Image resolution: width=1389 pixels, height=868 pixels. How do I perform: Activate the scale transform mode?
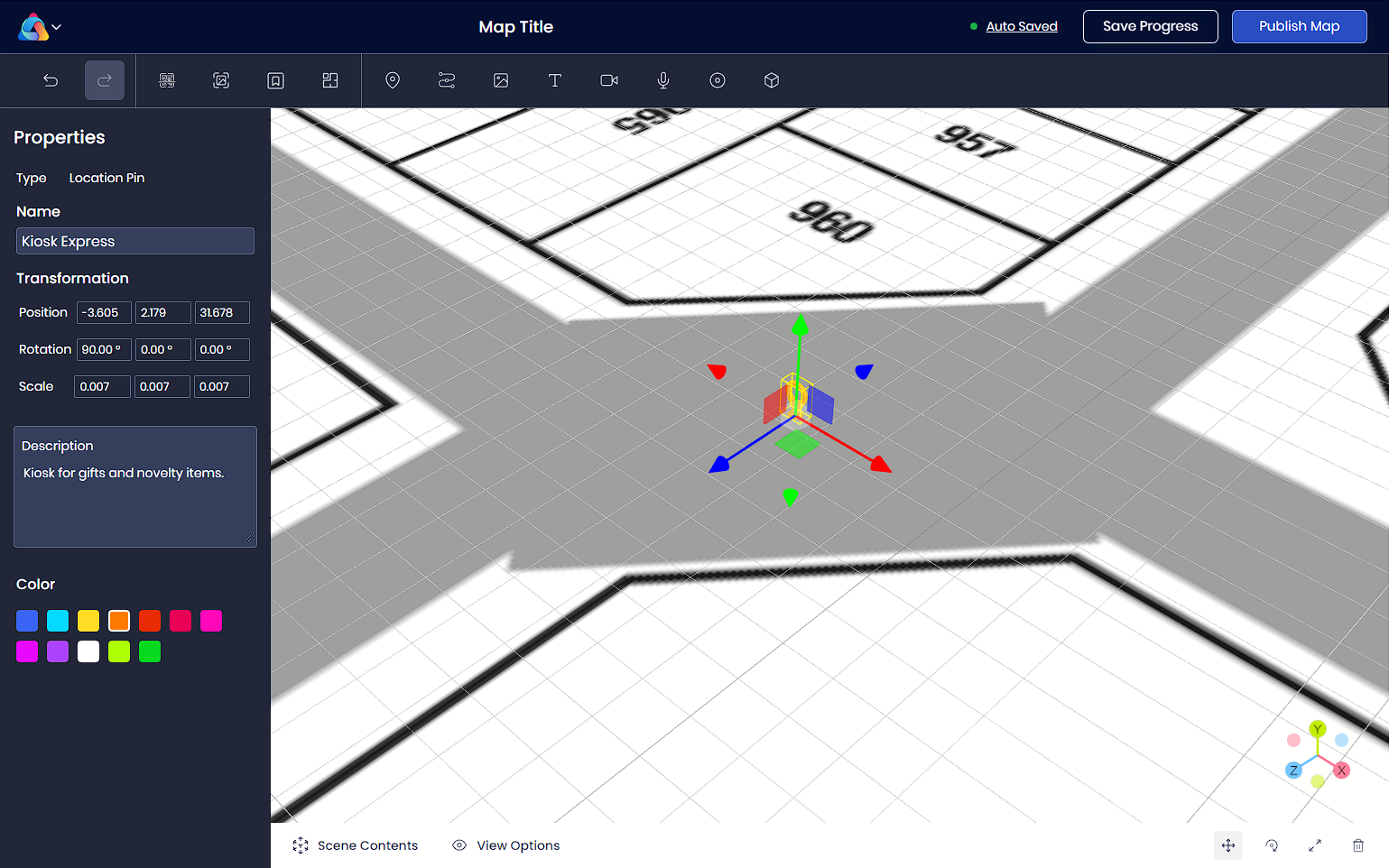point(1315,845)
